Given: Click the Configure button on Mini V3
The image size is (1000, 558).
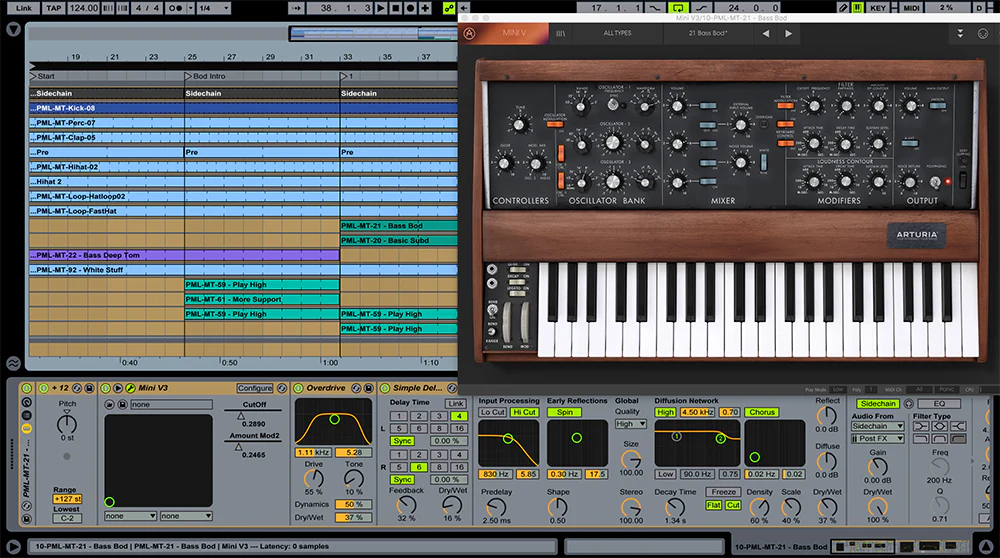Looking at the screenshot, I should 255,388.
